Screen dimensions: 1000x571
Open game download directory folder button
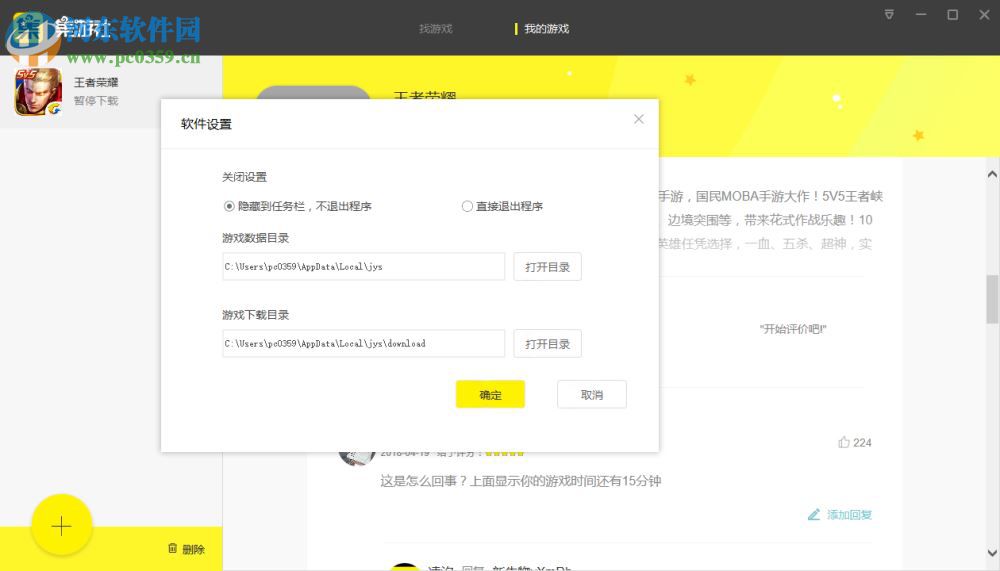pyautogui.click(x=547, y=343)
